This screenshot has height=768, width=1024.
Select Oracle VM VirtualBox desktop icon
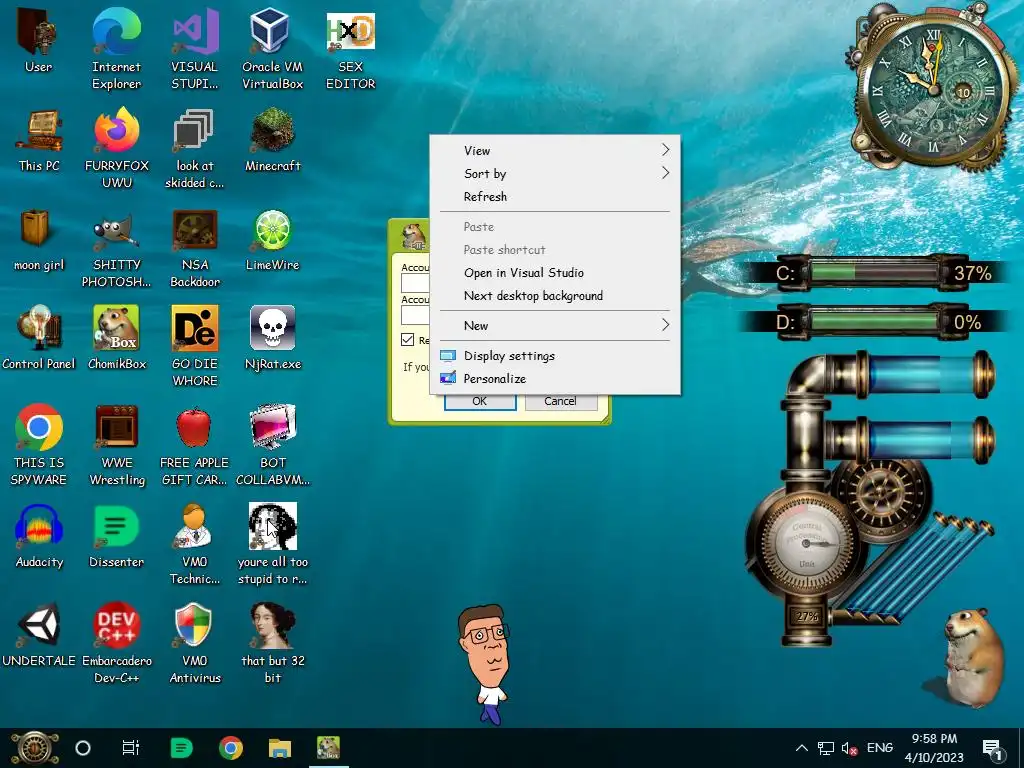point(272,49)
